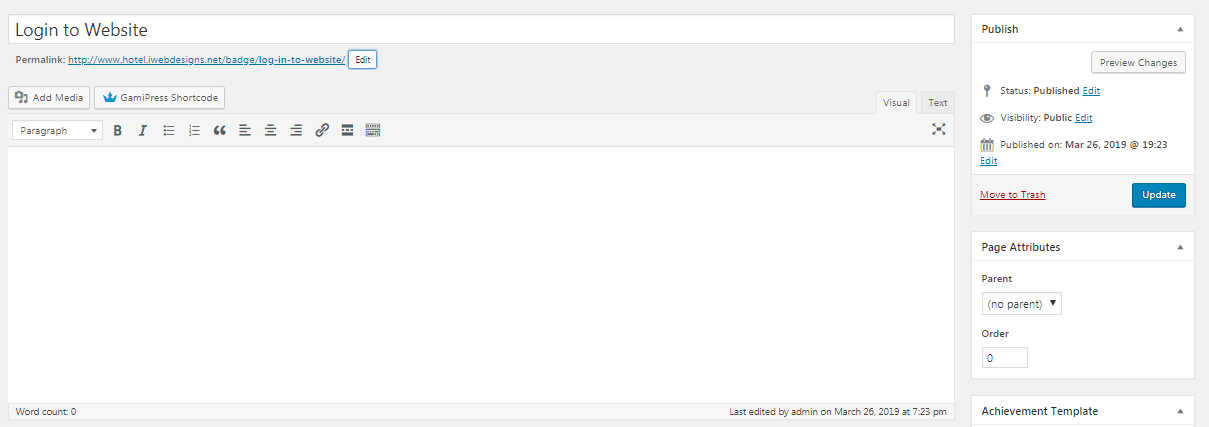Switch to the Text editor tab
Image resolution: width=1209 pixels, height=427 pixels.
tap(938, 102)
